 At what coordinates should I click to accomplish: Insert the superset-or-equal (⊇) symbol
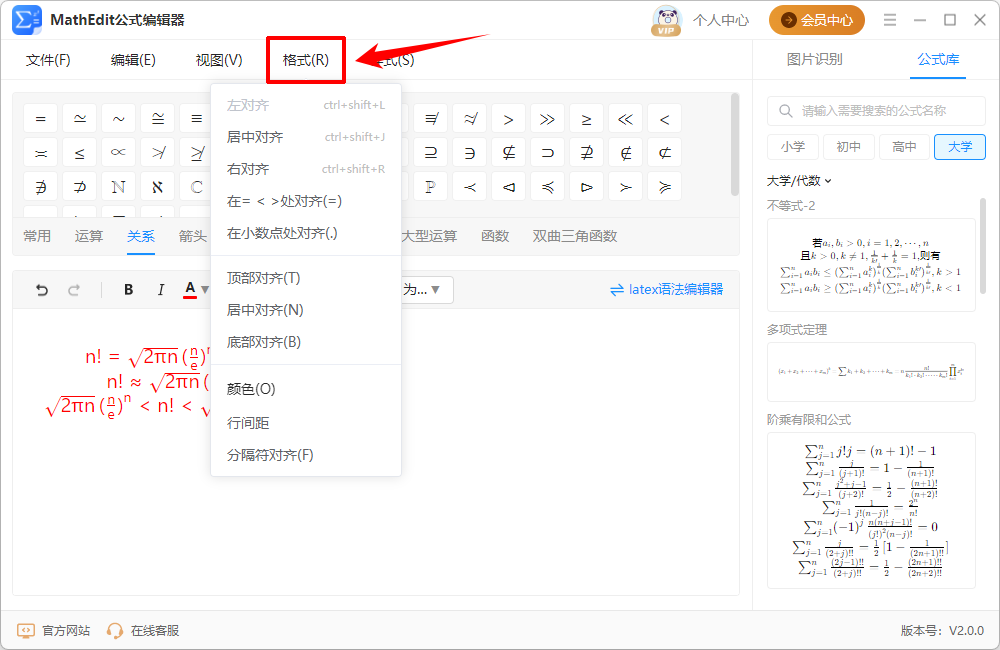(430, 153)
